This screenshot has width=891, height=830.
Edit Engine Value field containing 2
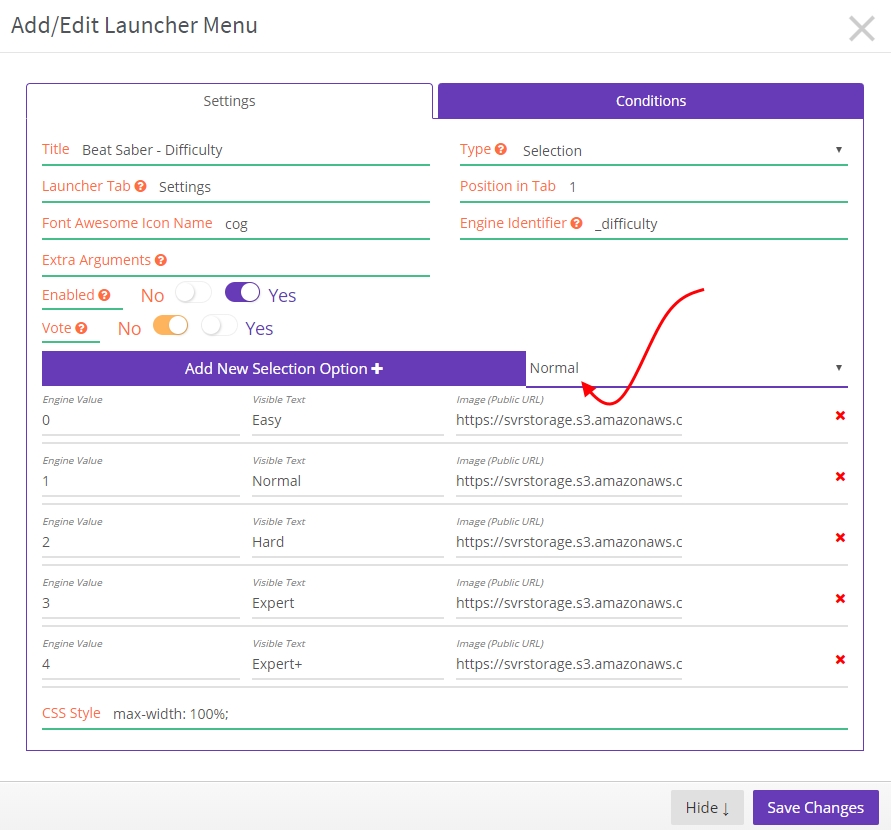[141, 542]
